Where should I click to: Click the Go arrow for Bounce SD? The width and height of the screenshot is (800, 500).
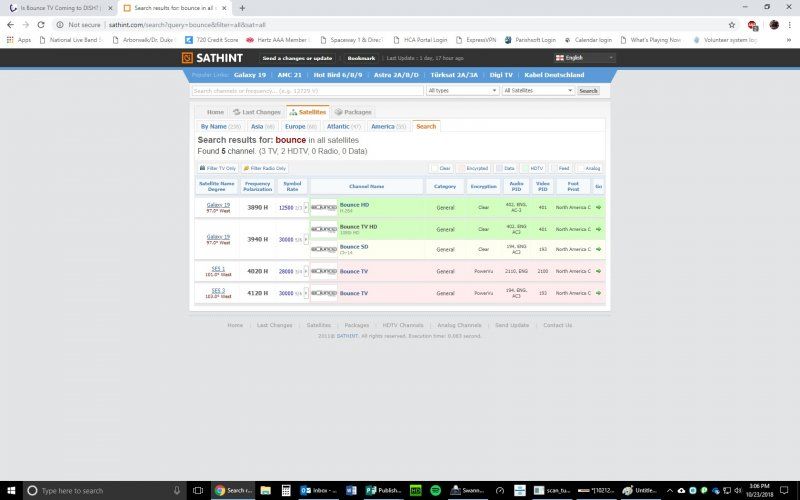coord(598,249)
